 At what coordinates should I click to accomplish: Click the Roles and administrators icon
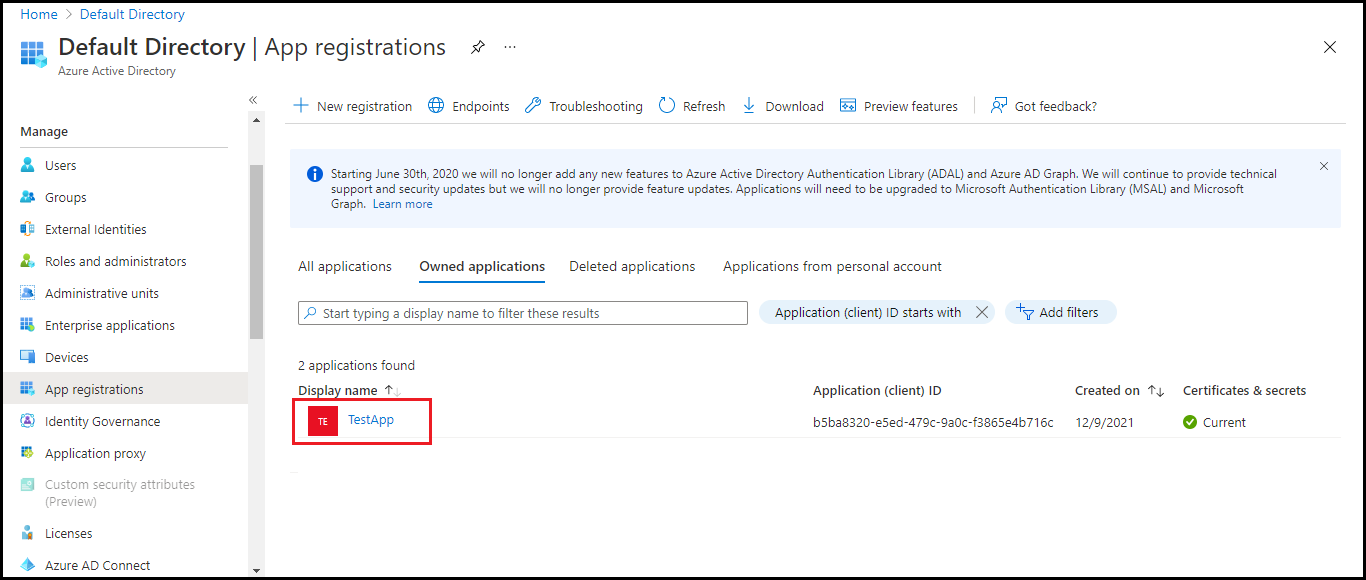click(27, 261)
